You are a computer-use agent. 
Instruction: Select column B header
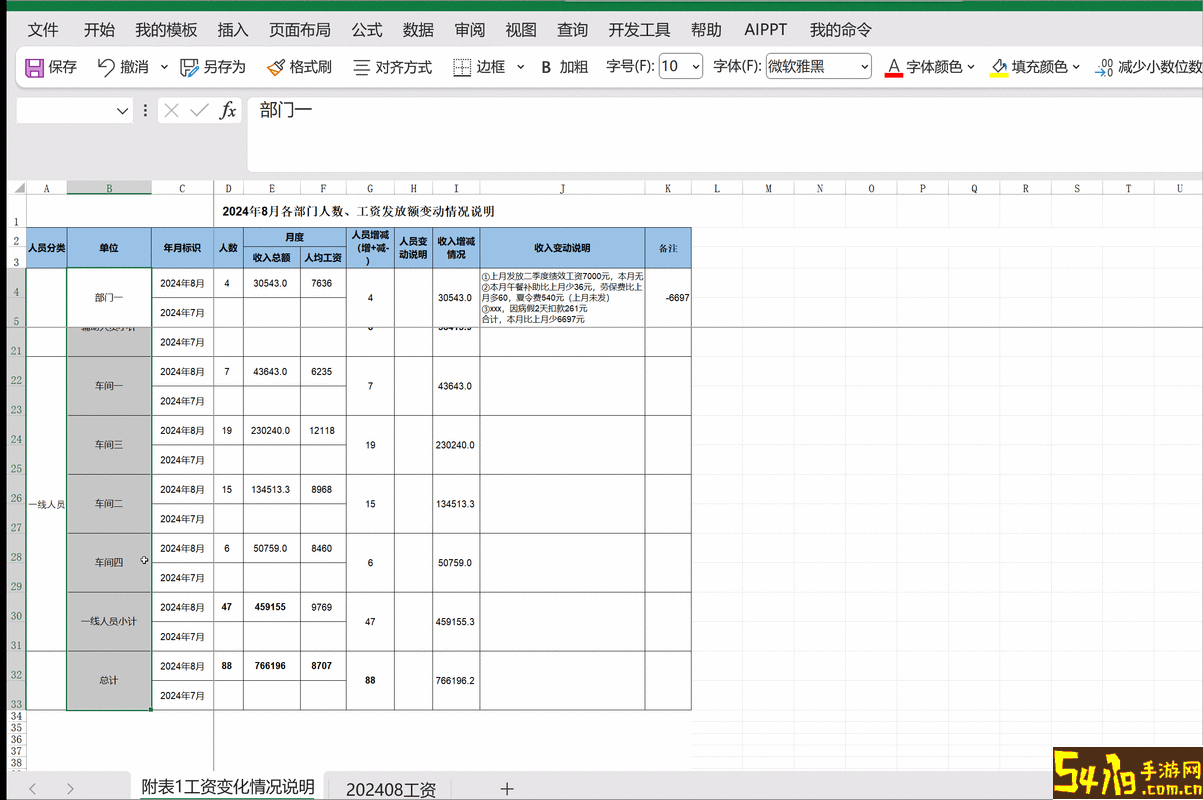pyautogui.click(x=109, y=188)
